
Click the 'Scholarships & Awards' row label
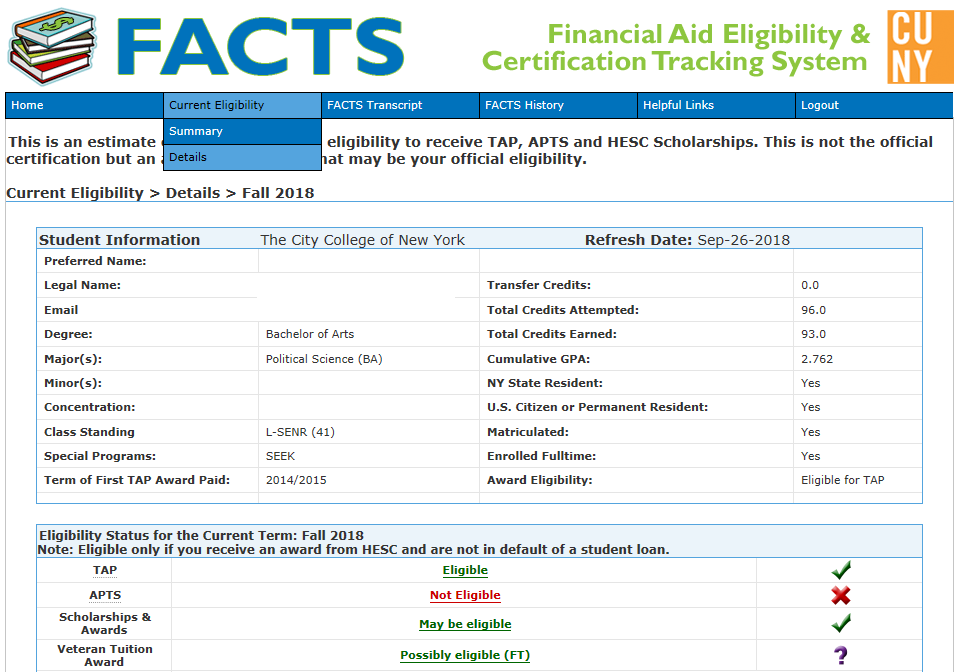point(104,623)
